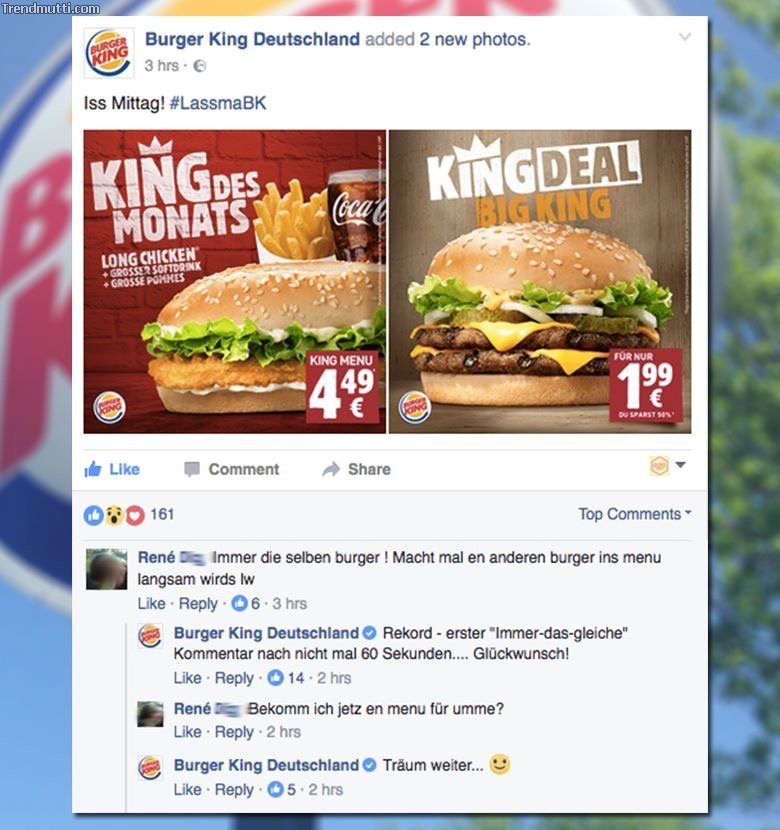Click the Burger King profile logo avatar
This screenshot has width=780, height=830.
pos(108,53)
